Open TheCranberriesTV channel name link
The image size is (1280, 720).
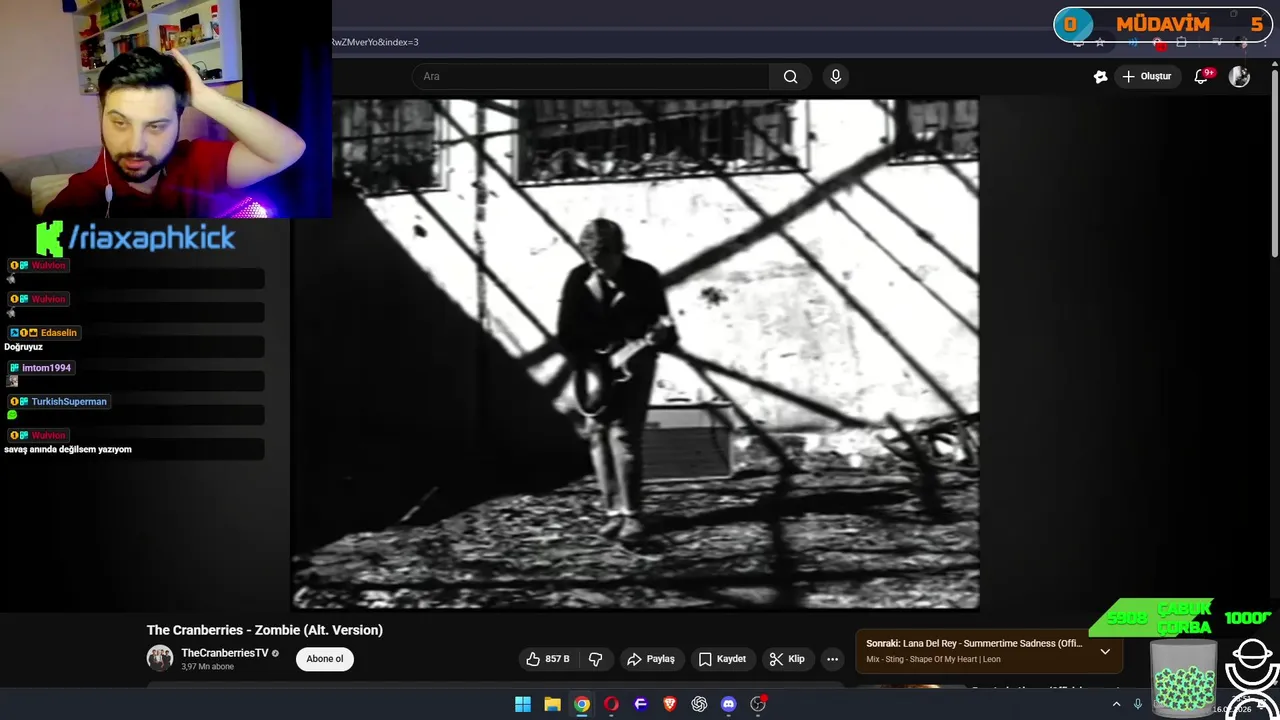[224, 653]
